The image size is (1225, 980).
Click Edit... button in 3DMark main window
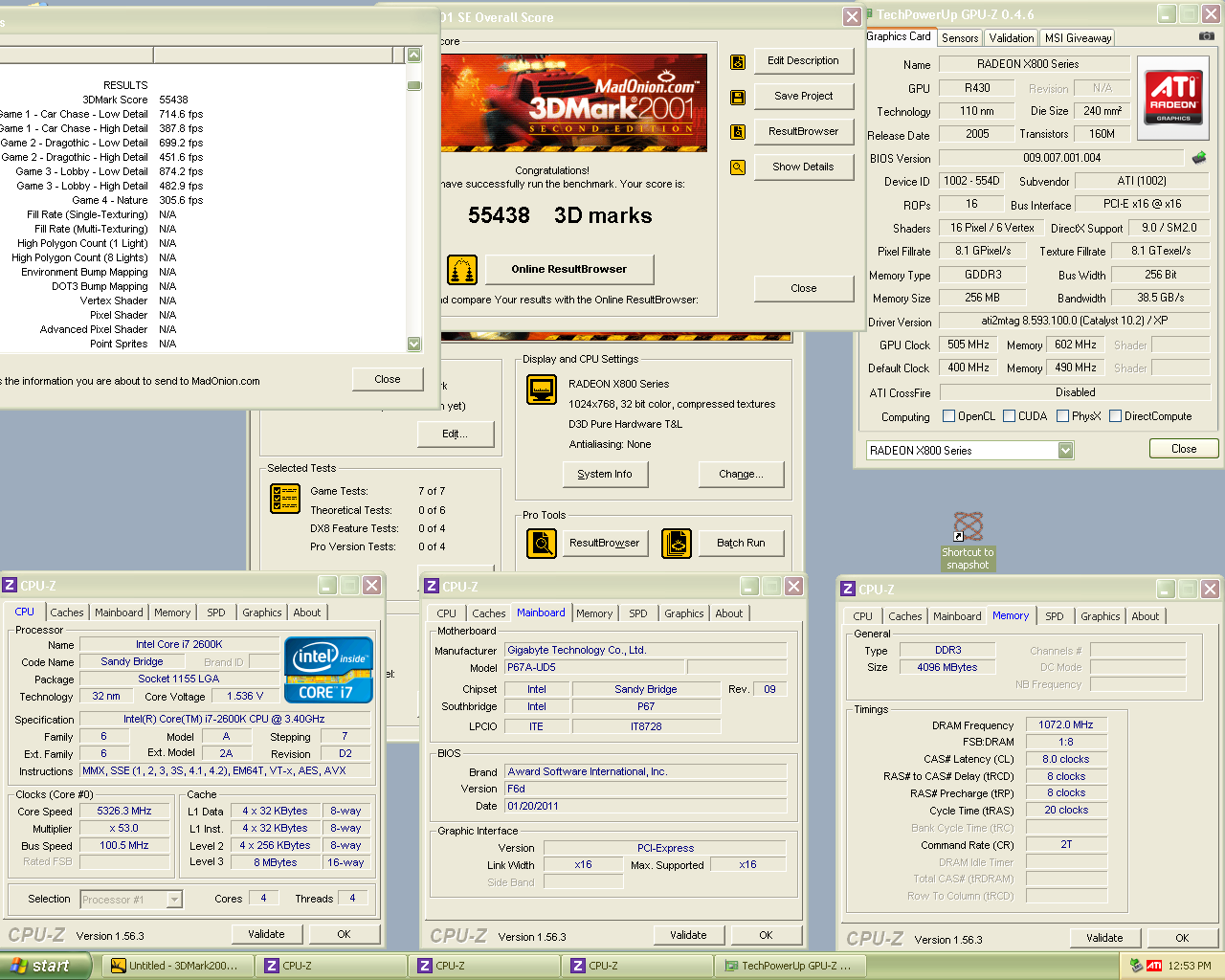pos(456,434)
